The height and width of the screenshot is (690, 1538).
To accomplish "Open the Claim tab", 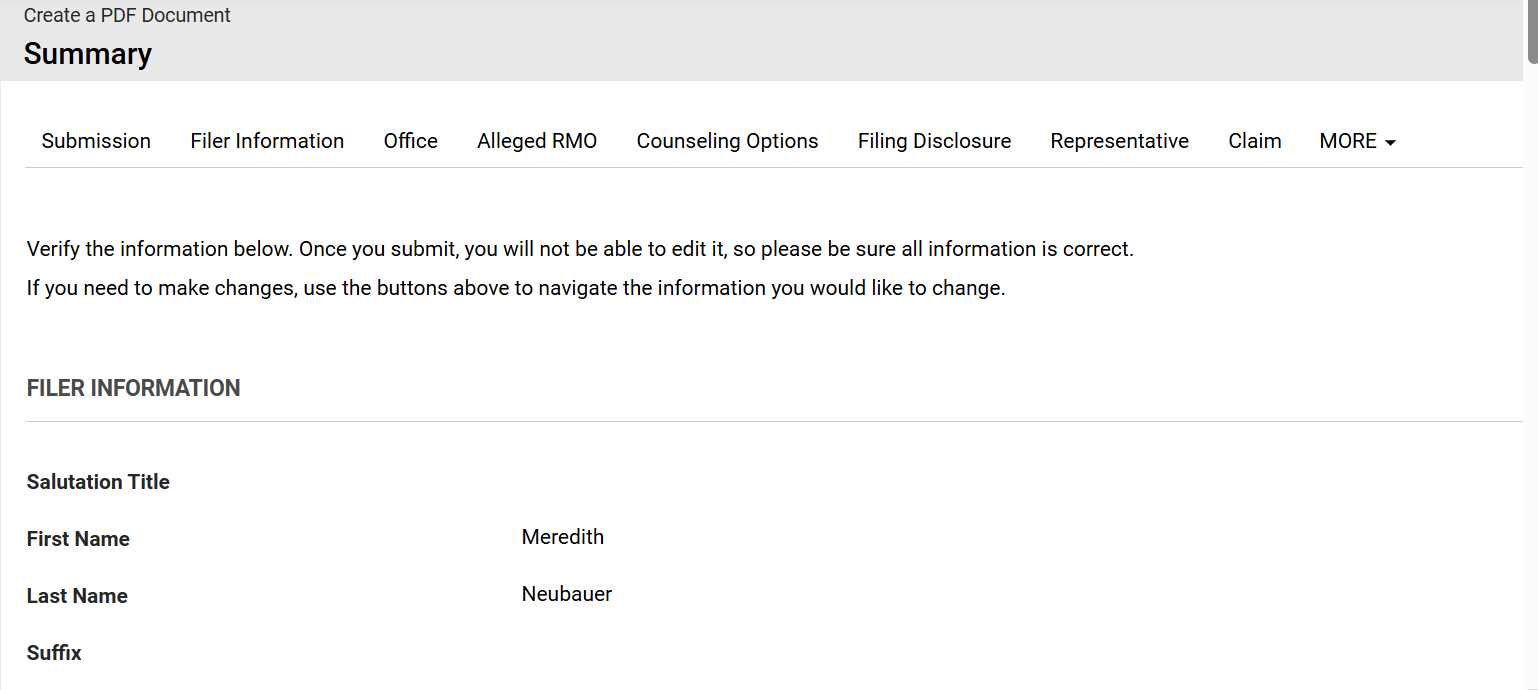I will click(x=1254, y=141).
